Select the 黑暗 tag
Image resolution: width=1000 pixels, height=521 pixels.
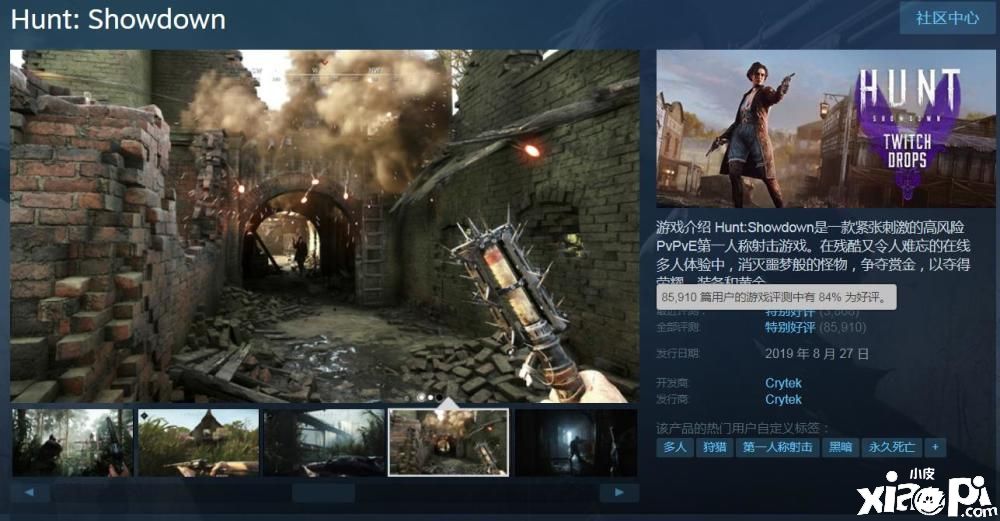click(840, 448)
